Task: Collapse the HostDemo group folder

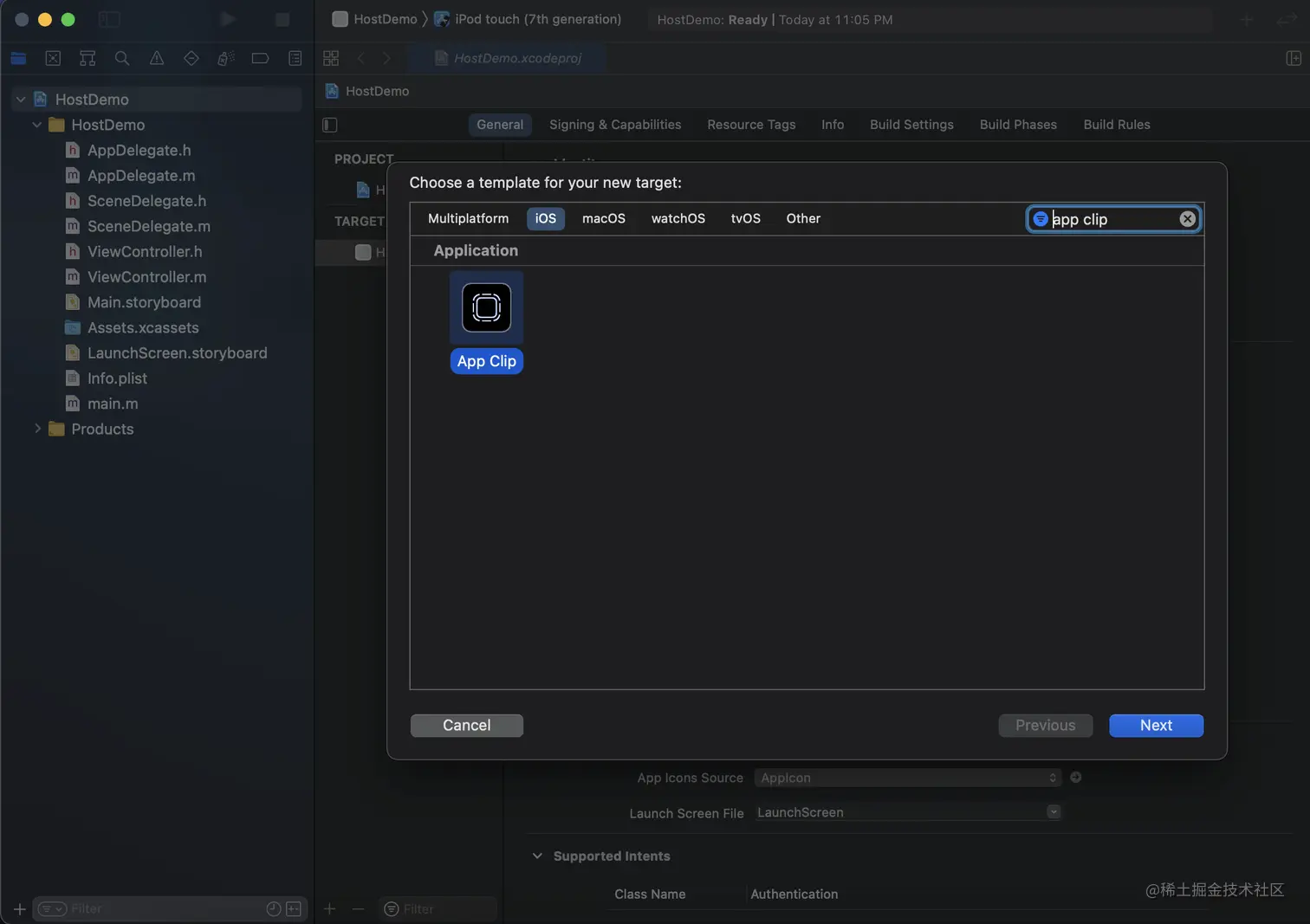Action: pyautogui.click(x=37, y=125)
